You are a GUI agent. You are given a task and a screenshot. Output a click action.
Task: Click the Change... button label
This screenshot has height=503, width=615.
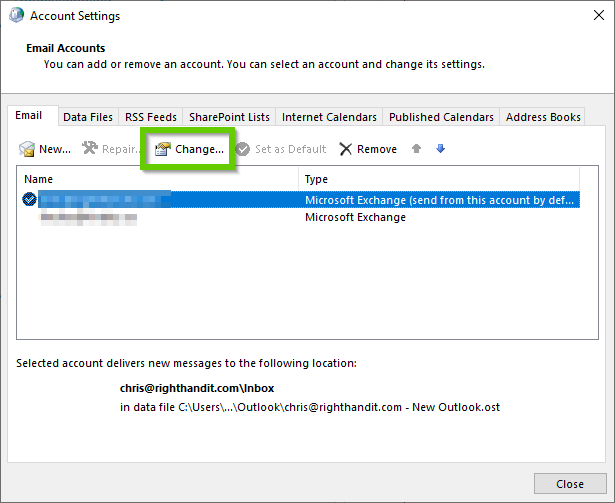coord(199,149)
